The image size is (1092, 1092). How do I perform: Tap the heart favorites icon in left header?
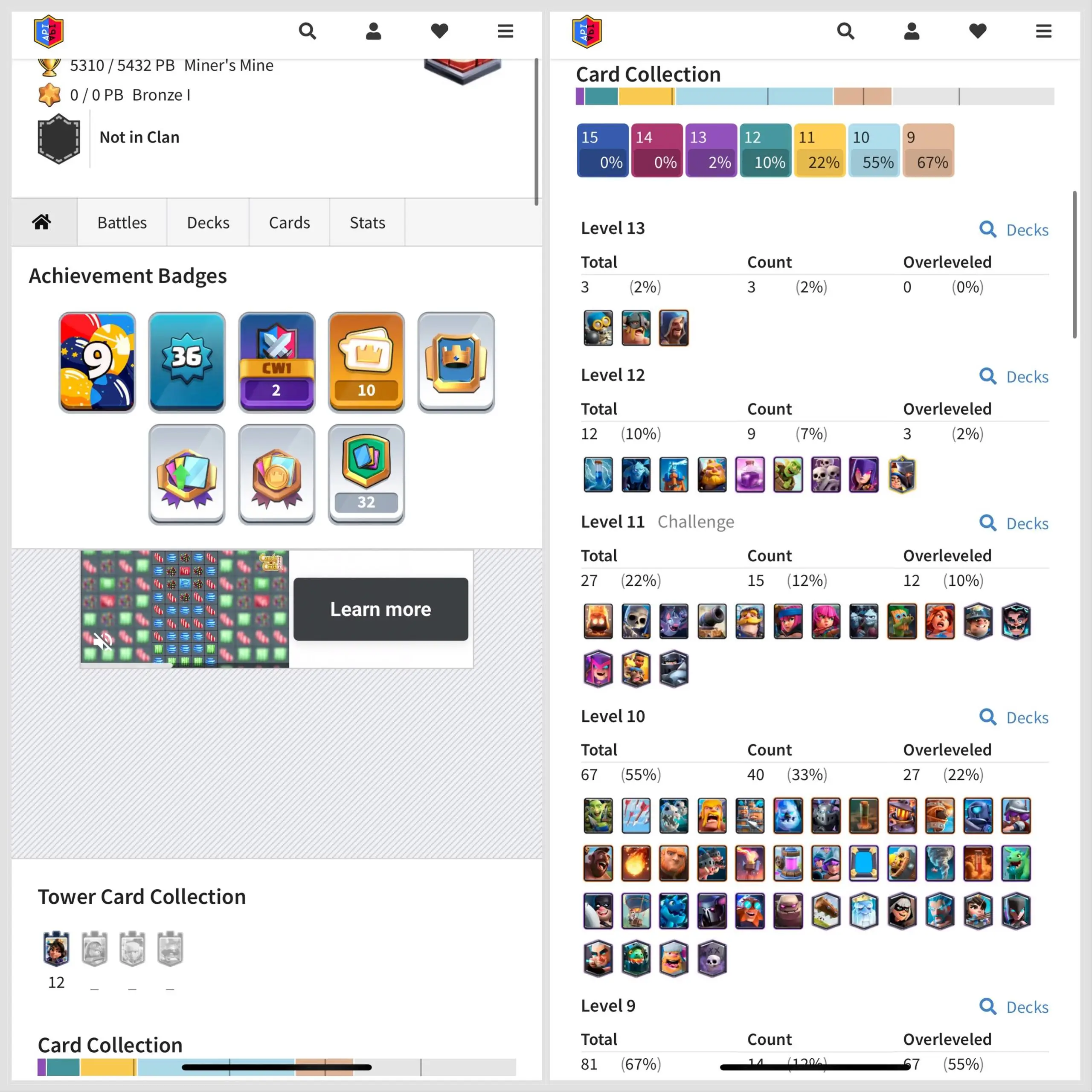(x=439, y=31)
